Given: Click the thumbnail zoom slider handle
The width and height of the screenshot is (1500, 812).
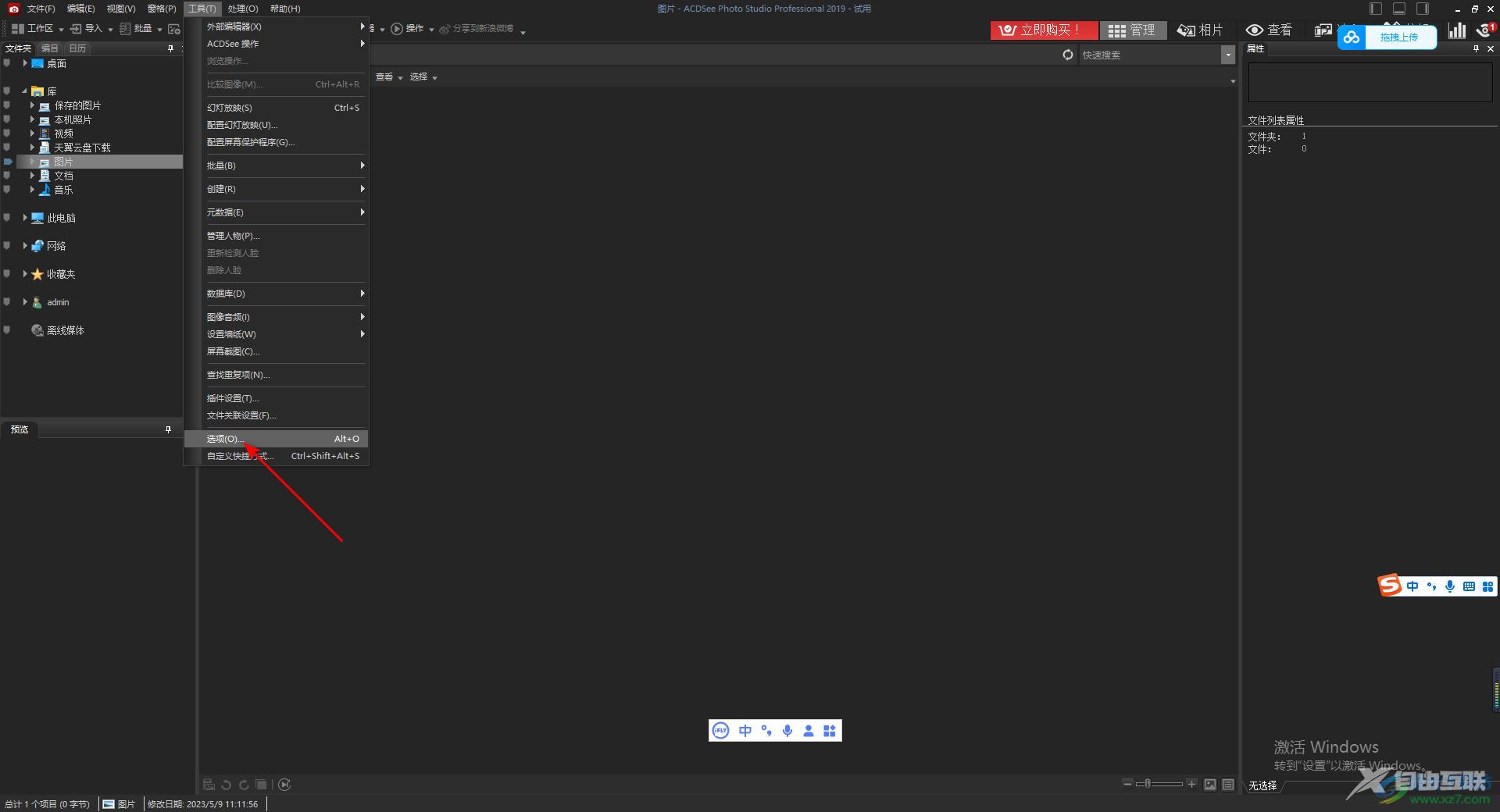Looking at the screenshot, I should [x=1148, y=784].
